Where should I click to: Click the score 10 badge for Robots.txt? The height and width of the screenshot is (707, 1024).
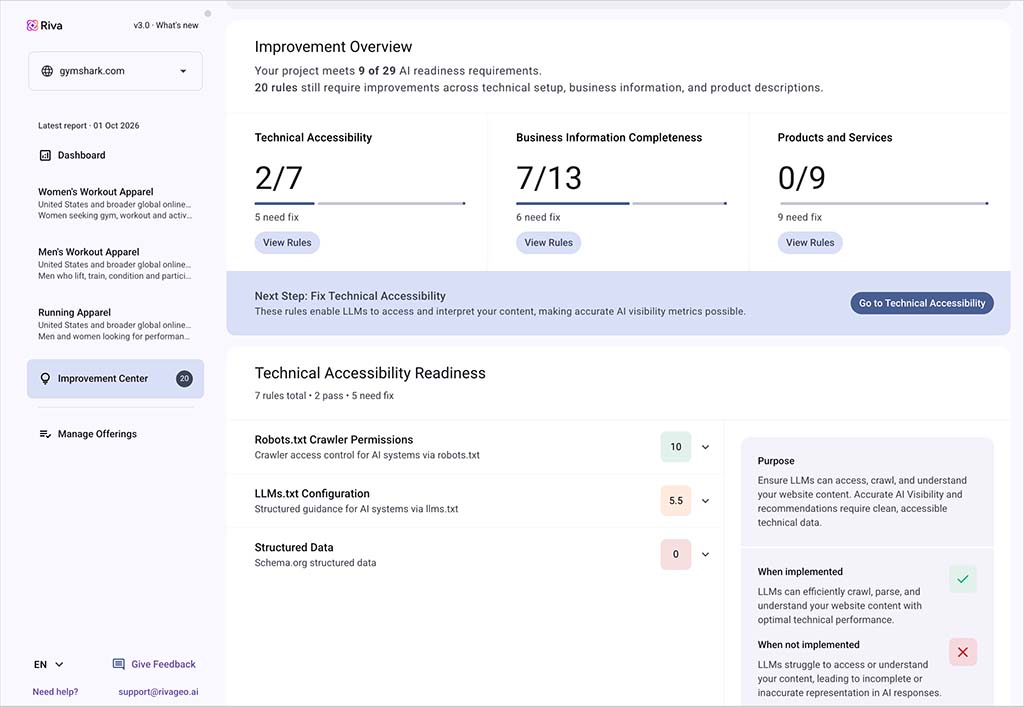click(676, 447)
